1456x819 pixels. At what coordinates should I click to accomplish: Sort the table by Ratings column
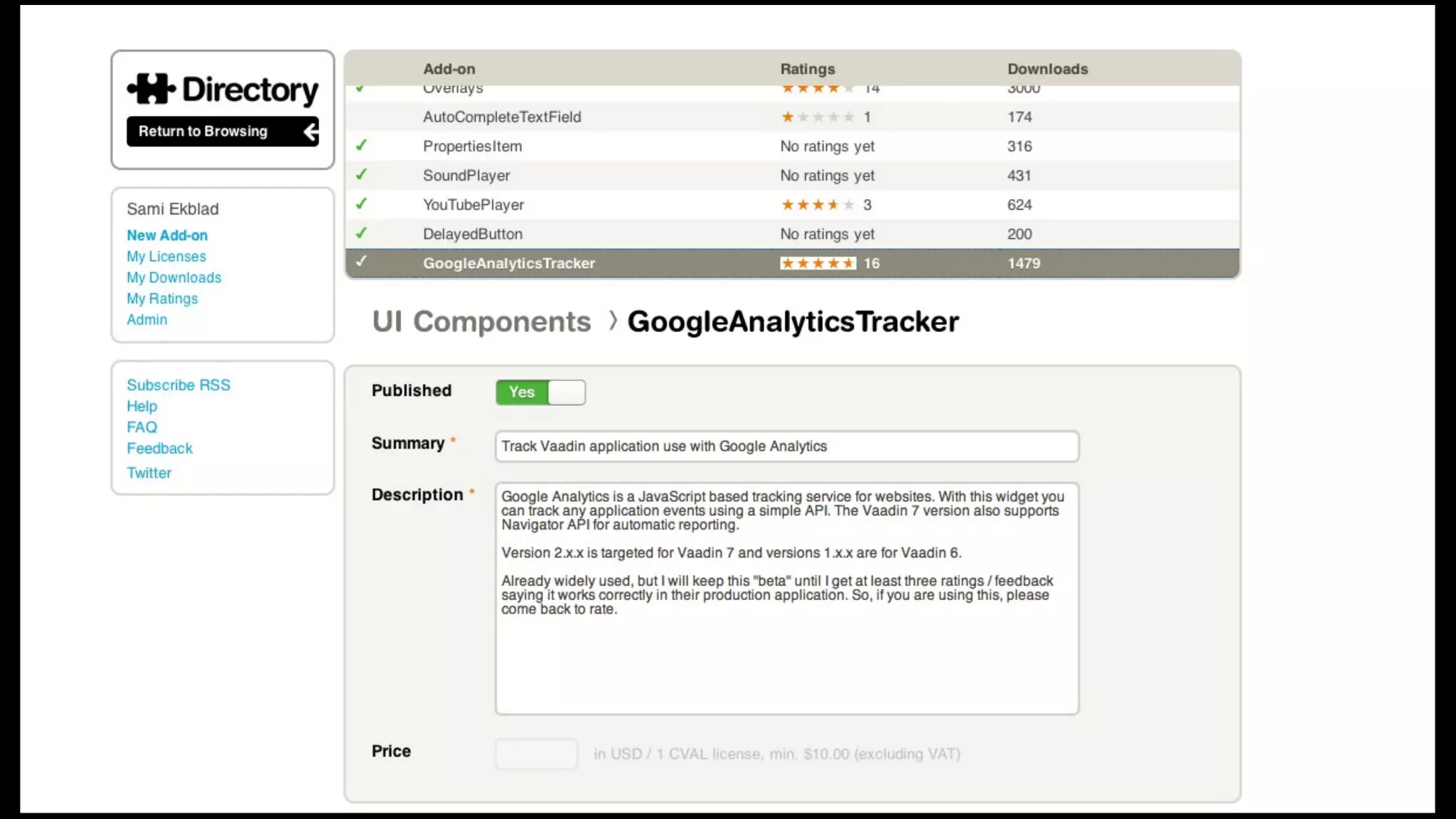coord(808,69)
